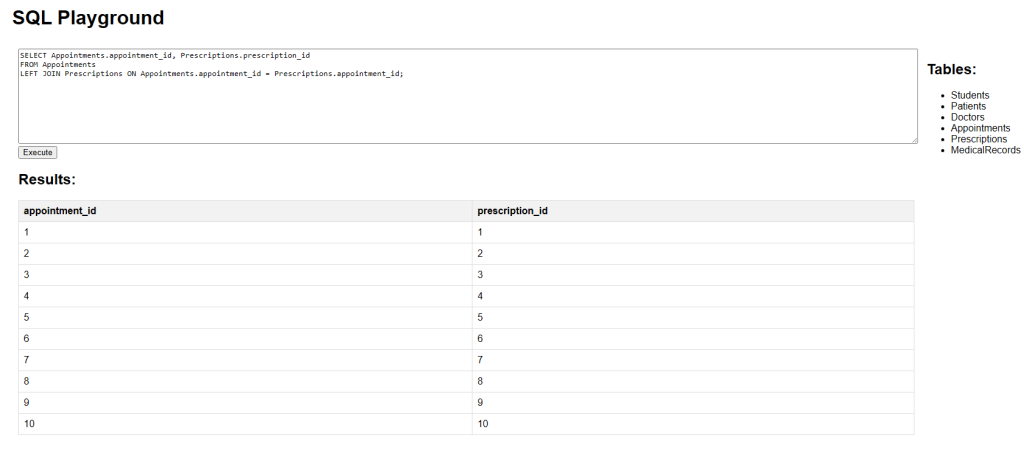Viewport: 1024px width, 460px height.
Task: Click the Results heading
Action: pos(47,180)
